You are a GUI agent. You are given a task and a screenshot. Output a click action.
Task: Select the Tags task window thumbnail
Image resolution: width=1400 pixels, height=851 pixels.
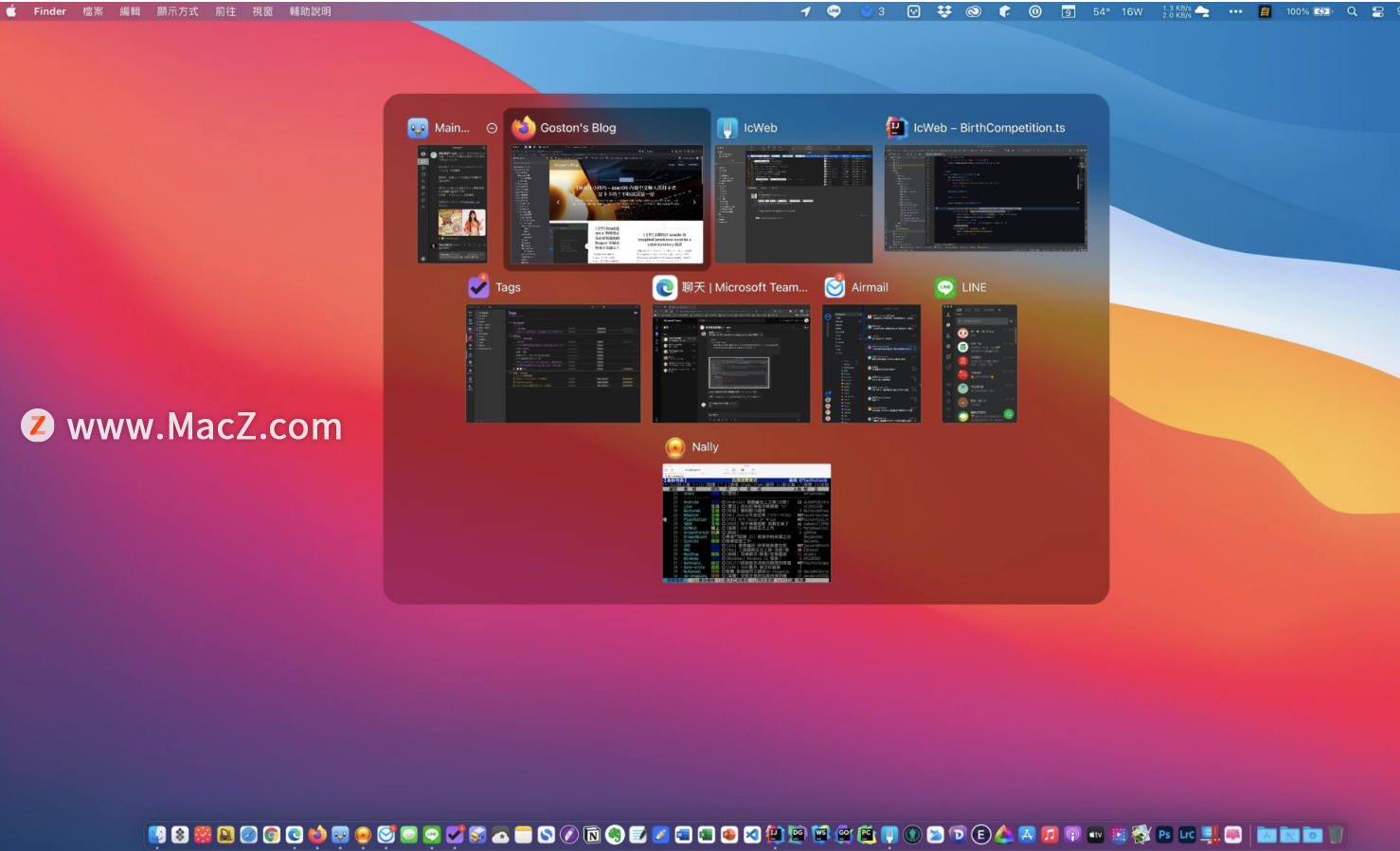[x=553, y=363]
